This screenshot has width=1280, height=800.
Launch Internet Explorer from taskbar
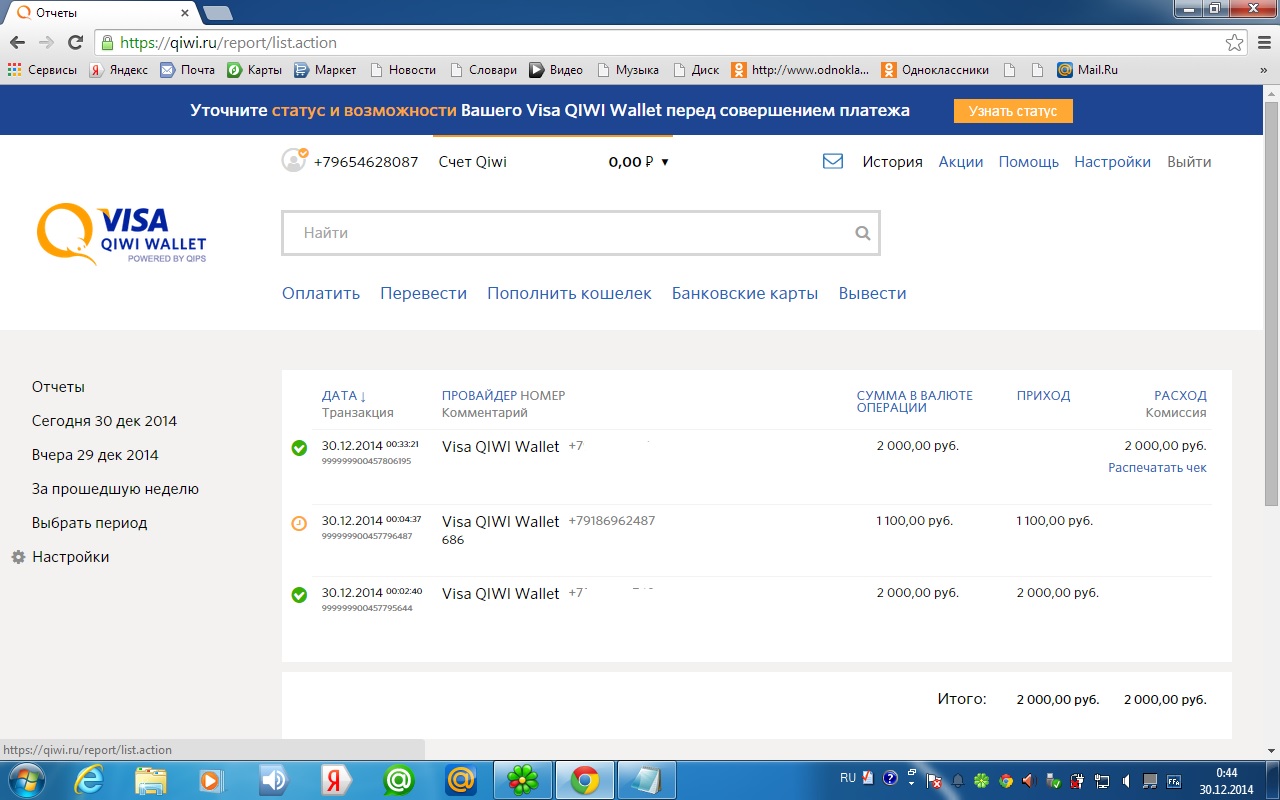click(89, 780)
